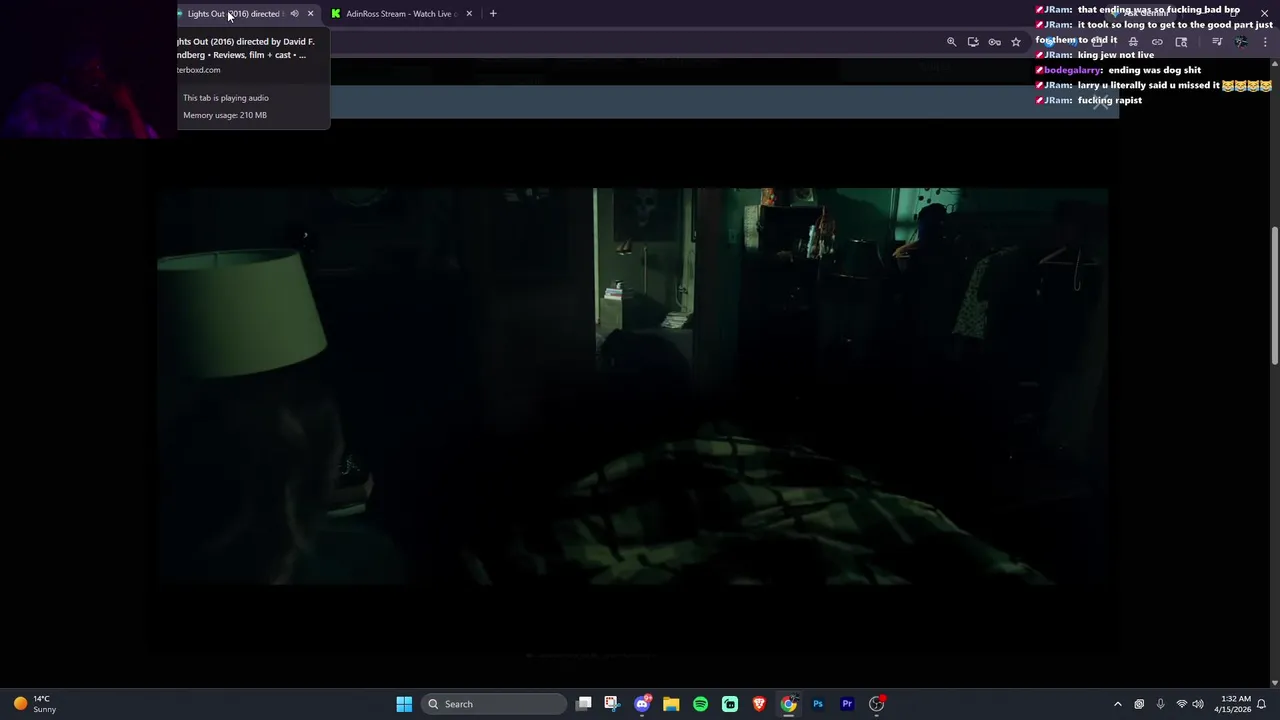Open OBS Studio from the taskbar
The height and width of the screenshot is (720, 1280).
click(x=877, y=704)
